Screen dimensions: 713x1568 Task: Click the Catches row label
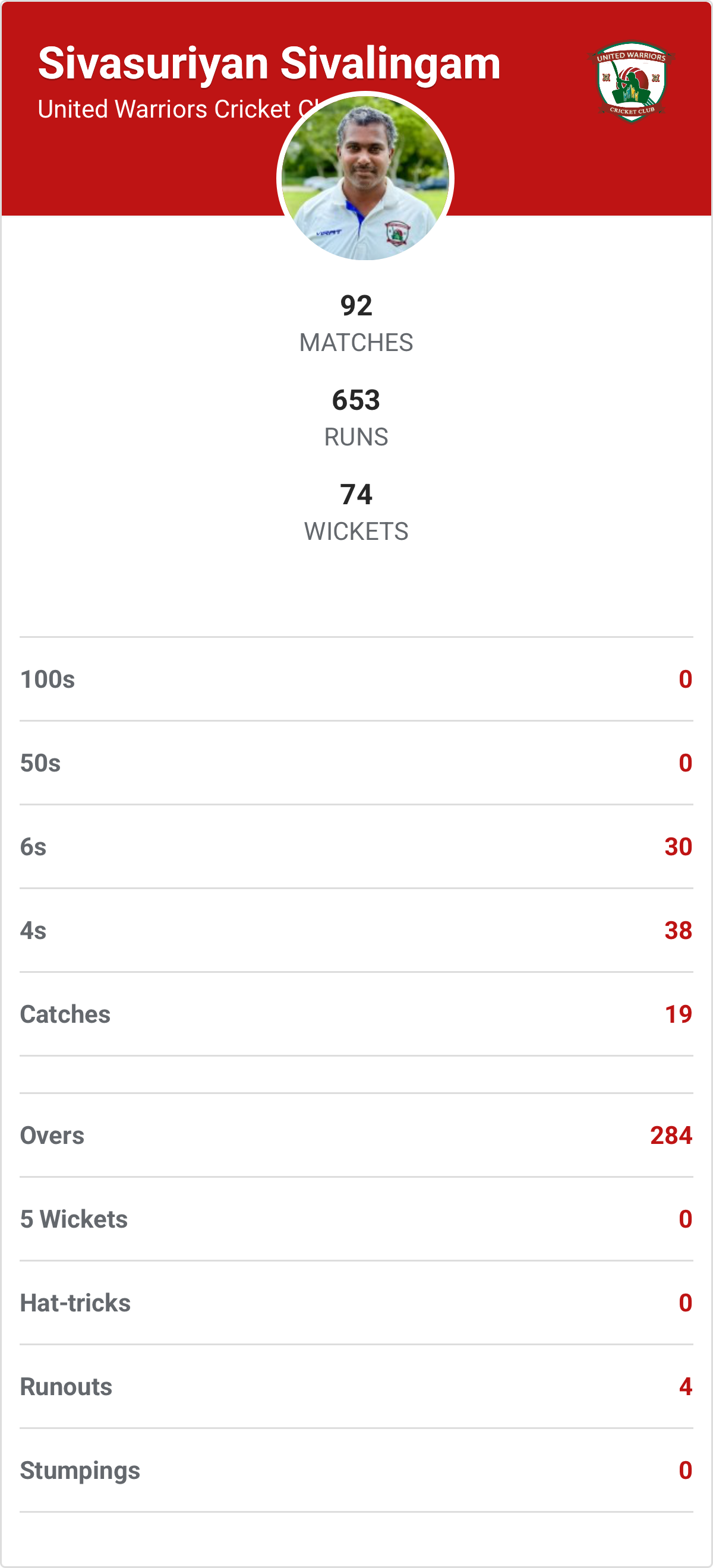(x=65, y=1014)
